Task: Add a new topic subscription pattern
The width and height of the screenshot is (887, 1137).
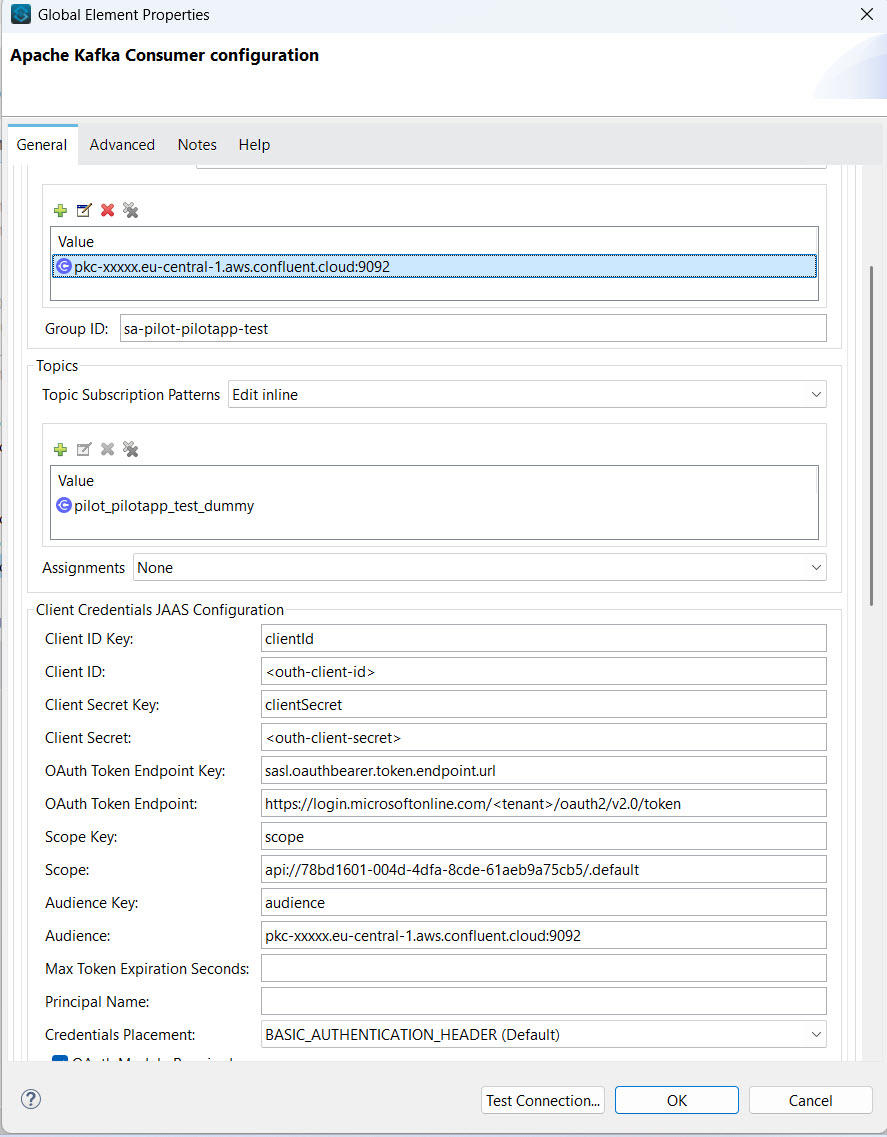Action: [60, 450]
